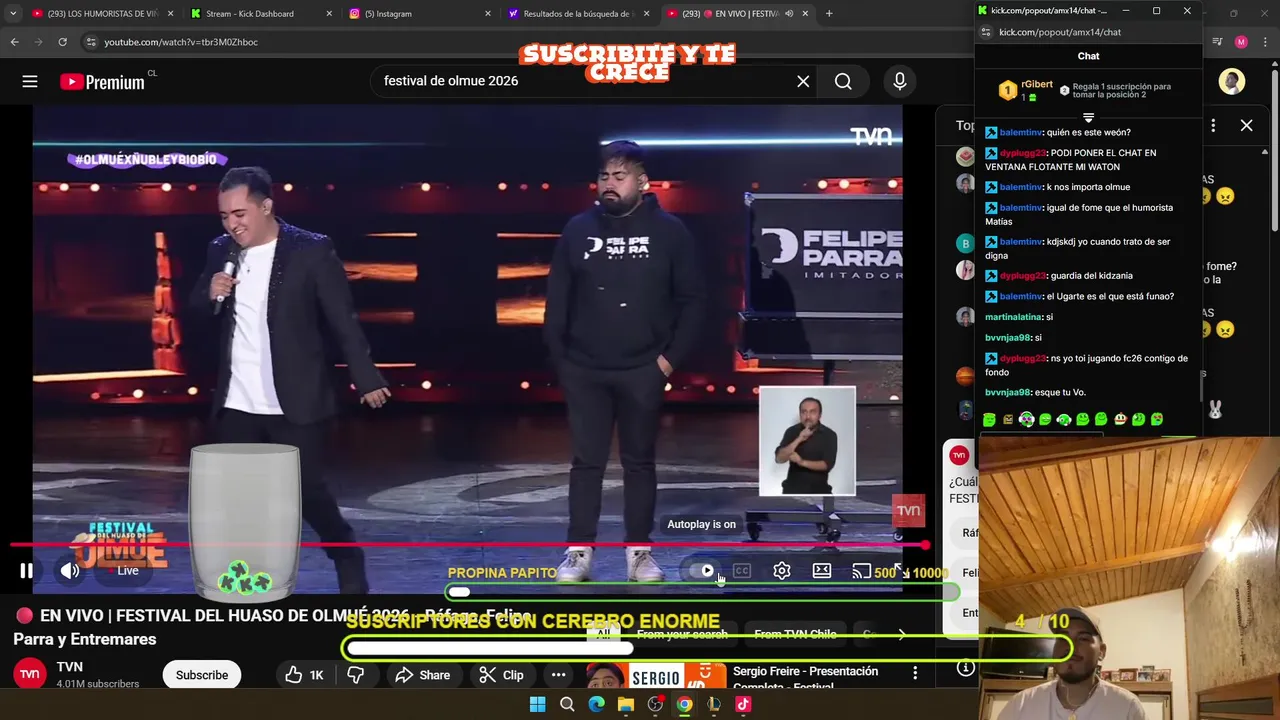Open balemtinv's 'quién es este weón?' username

click(x=1022, y=132)
